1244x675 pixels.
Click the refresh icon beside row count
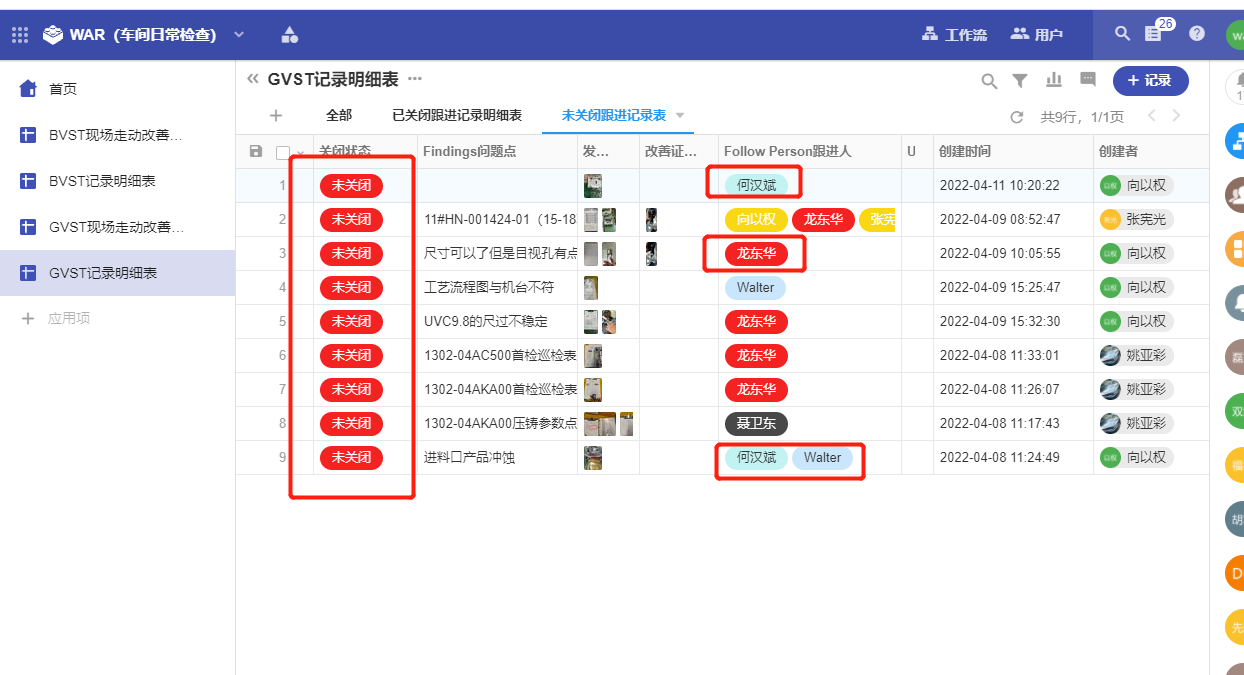coord(1017,117)
